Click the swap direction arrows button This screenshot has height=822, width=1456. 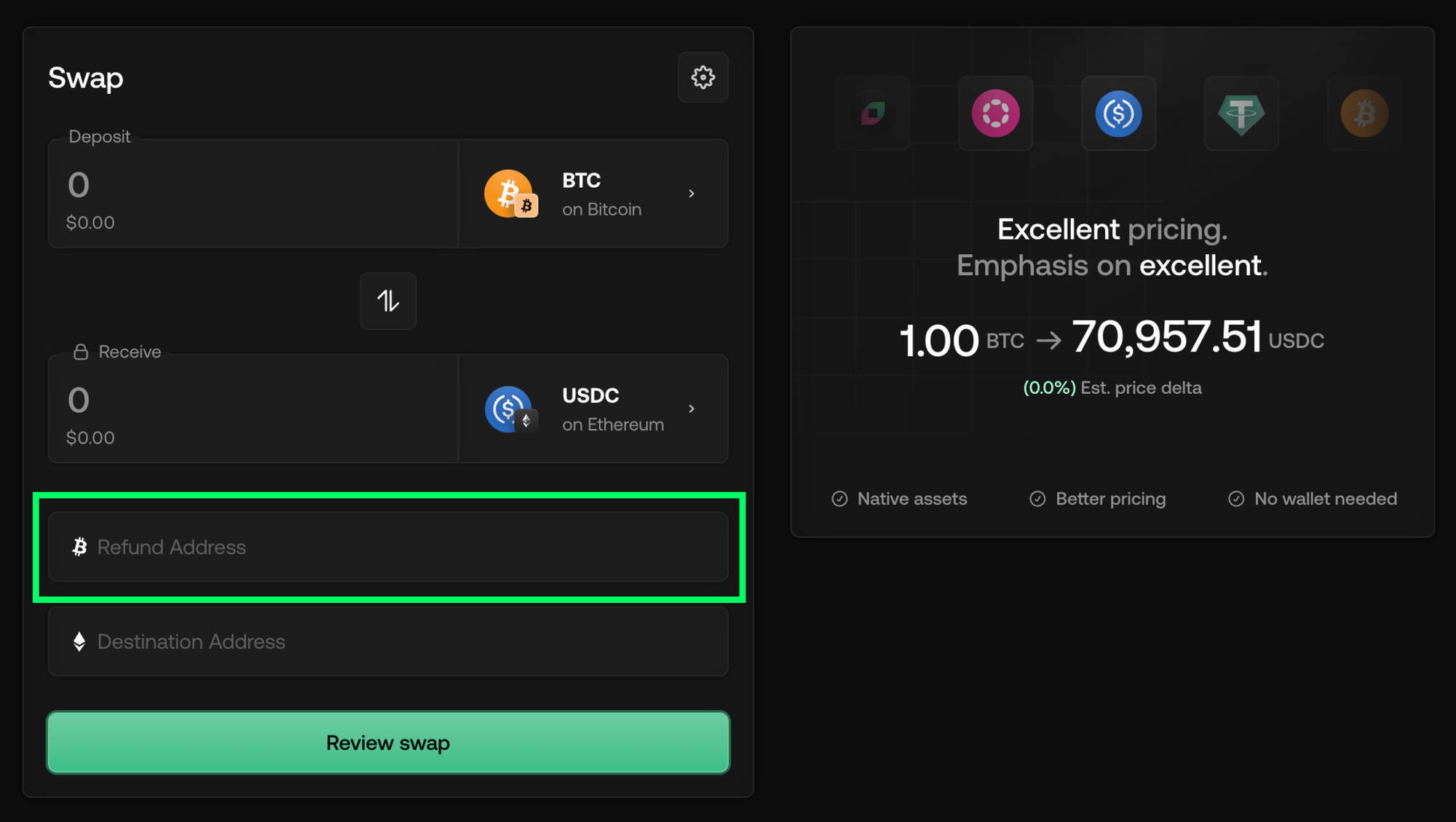coord(388,301)
